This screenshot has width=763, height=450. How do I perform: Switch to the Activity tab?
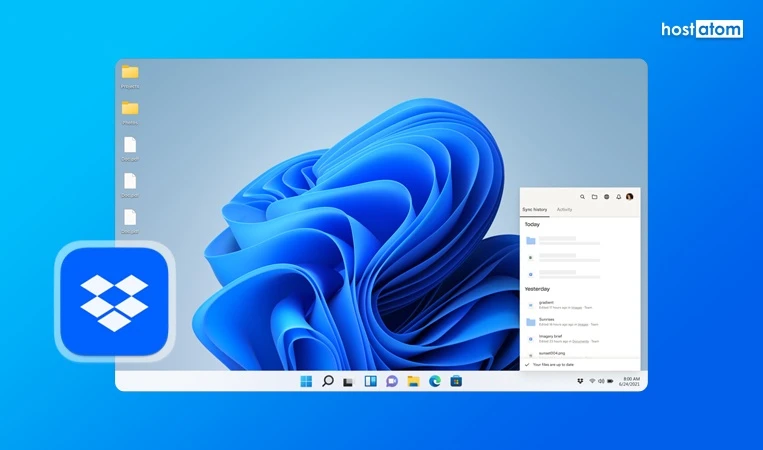tap(564, 210)
